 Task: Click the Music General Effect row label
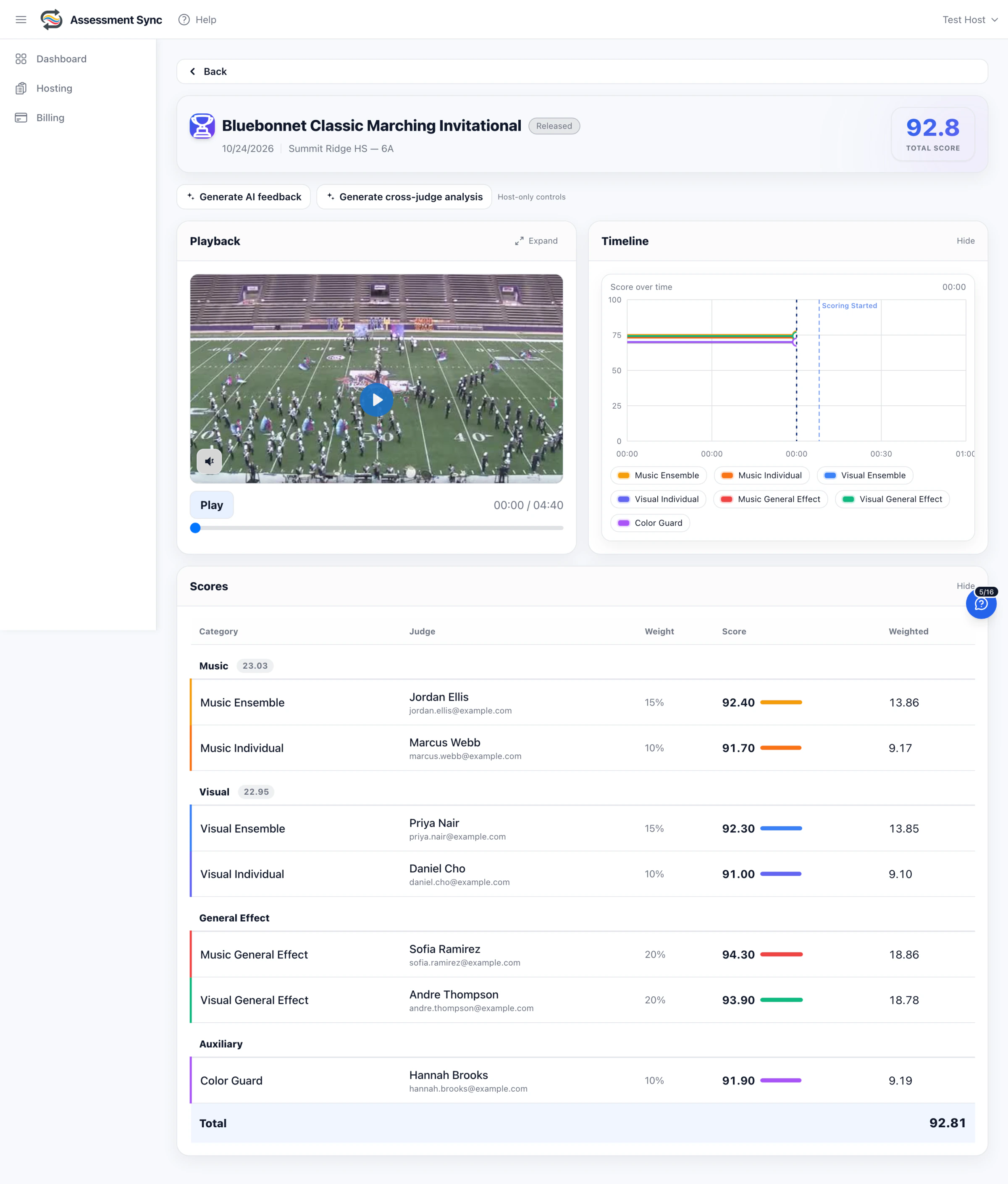[254, 954]
